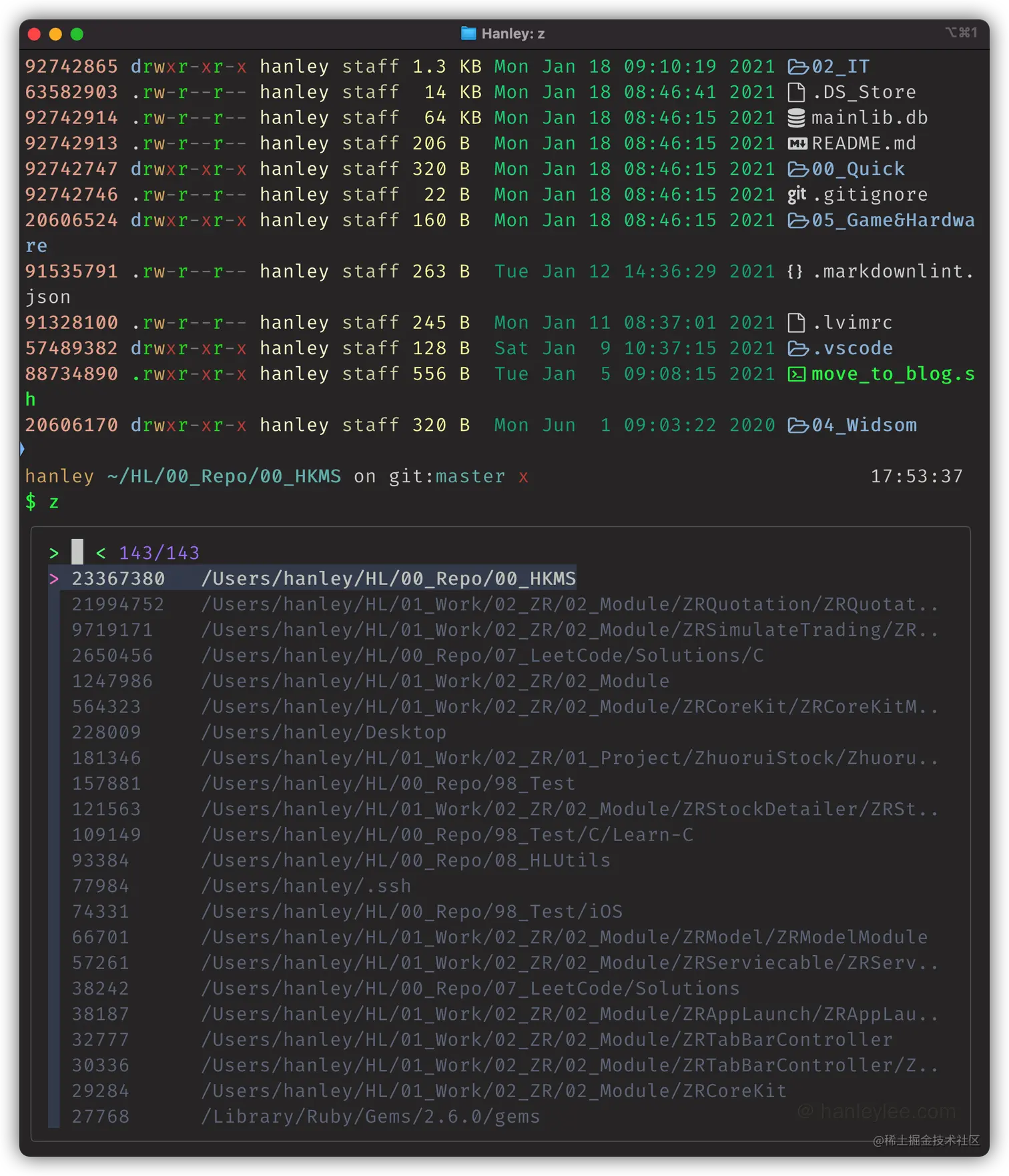Click the .lvimrc file name
Image resolution: width=1009 pixels, height=1176 pixels.
[x=852, y=323]
